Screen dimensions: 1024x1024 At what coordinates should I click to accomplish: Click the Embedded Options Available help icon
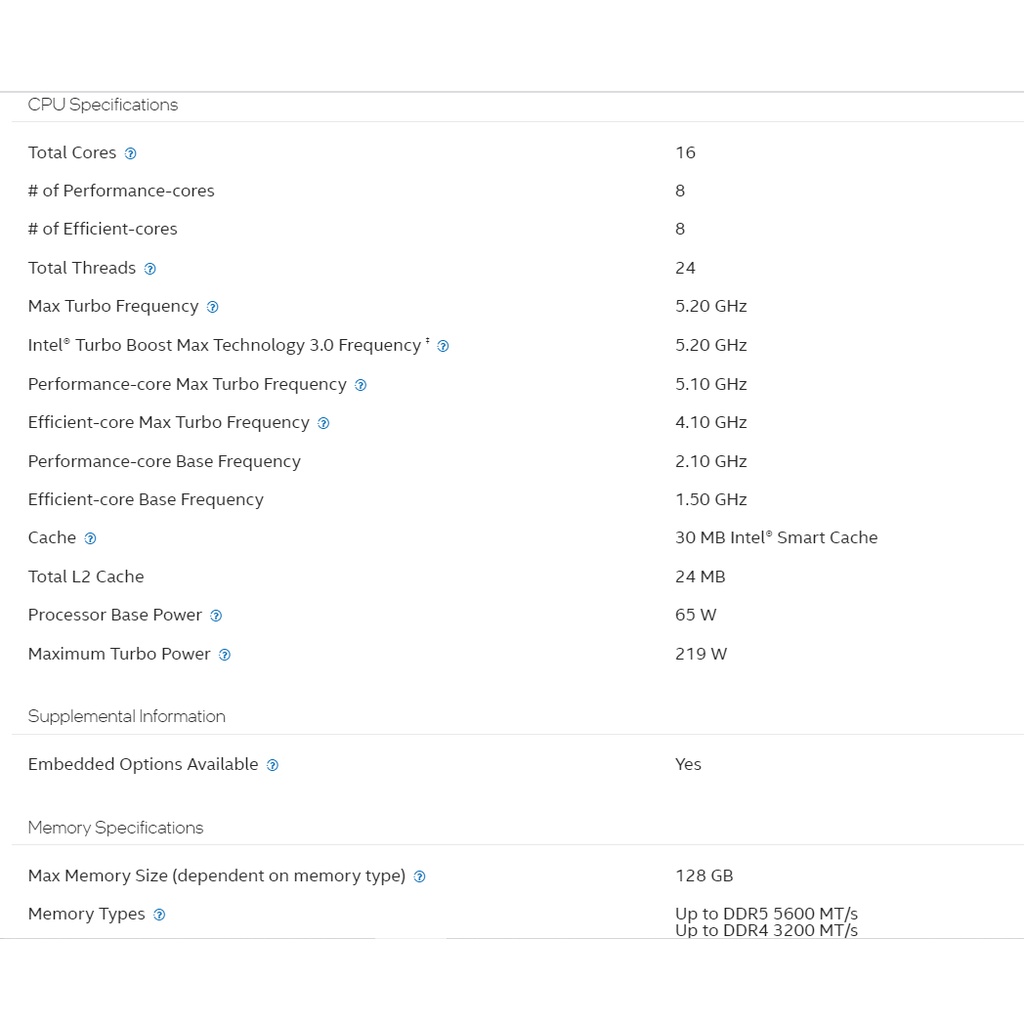(x=272, y=766)
